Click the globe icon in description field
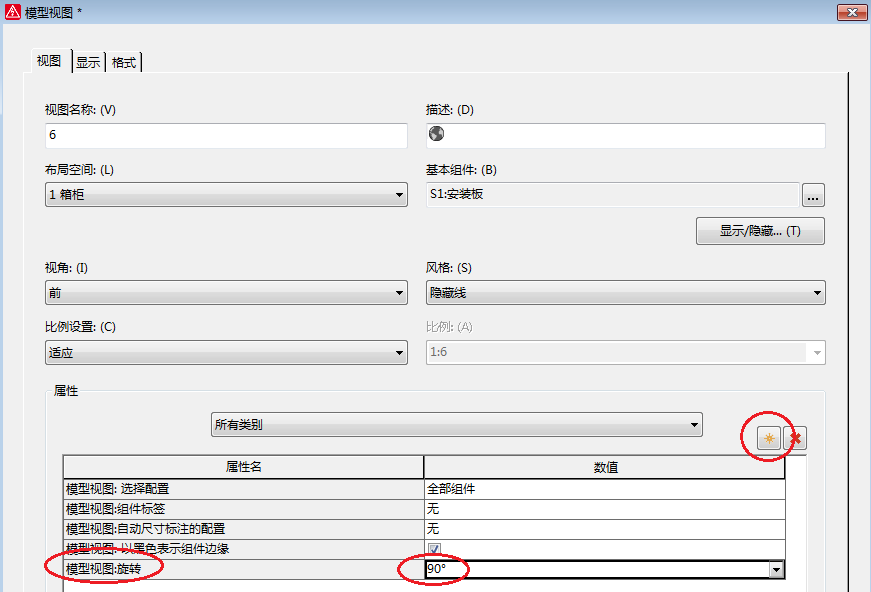Screen dimensions: 871x592 click(x=436, y=134)
